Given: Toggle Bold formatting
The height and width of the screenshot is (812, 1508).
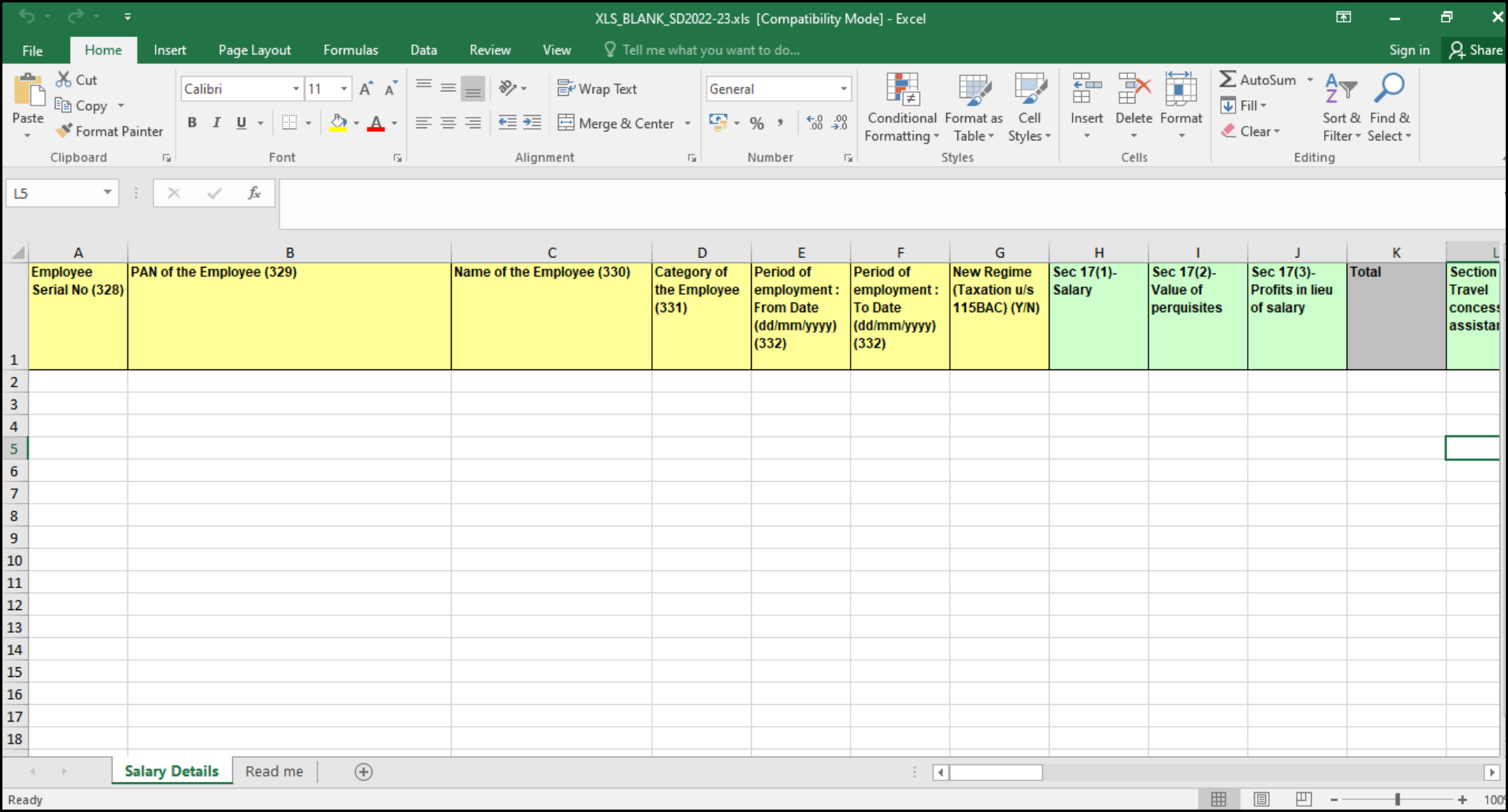Looking at the screenshot, I should pyautogui.click(x=192, y=123).
